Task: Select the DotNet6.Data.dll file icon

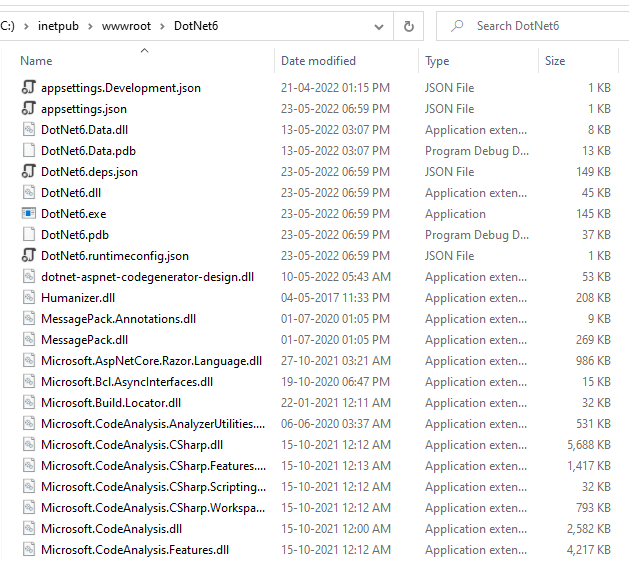Action: click(28, 129)
